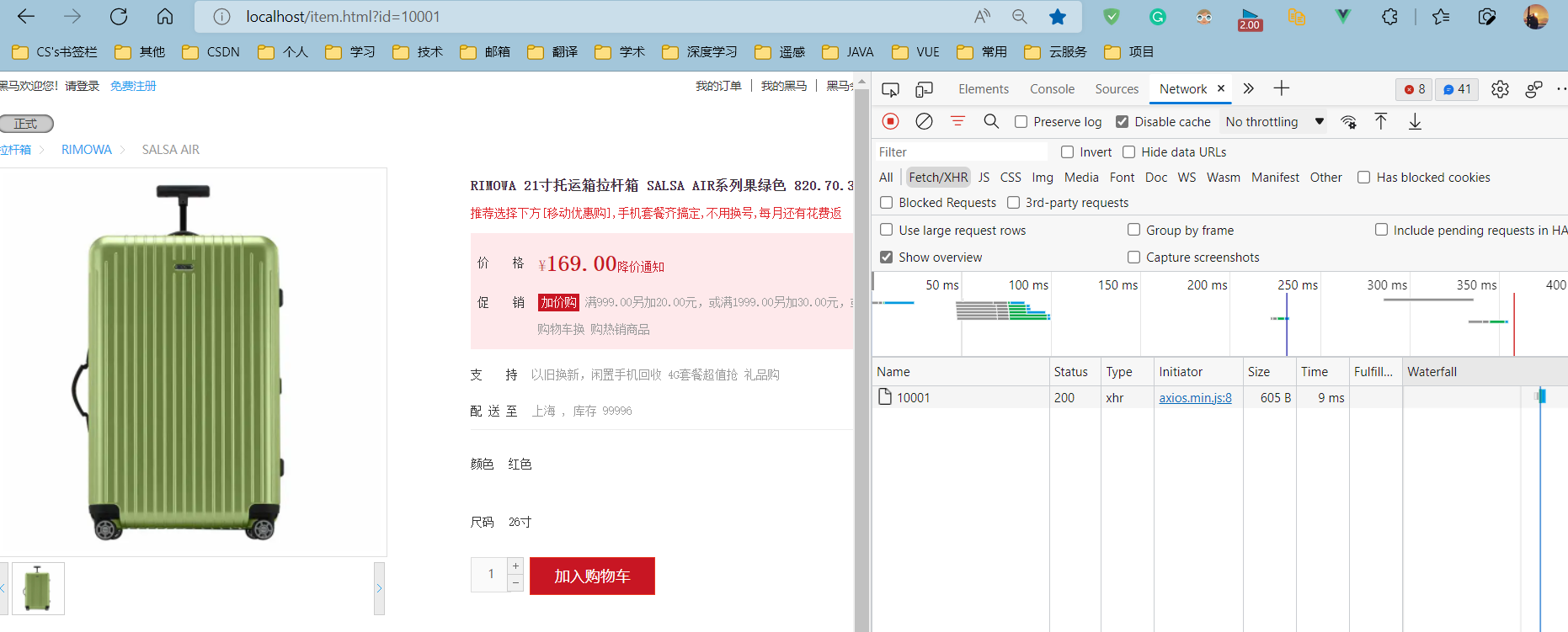This screenshot has width=1568, height=632.
Task: Open network conditions wifi icon
Action: [1348, 122]
